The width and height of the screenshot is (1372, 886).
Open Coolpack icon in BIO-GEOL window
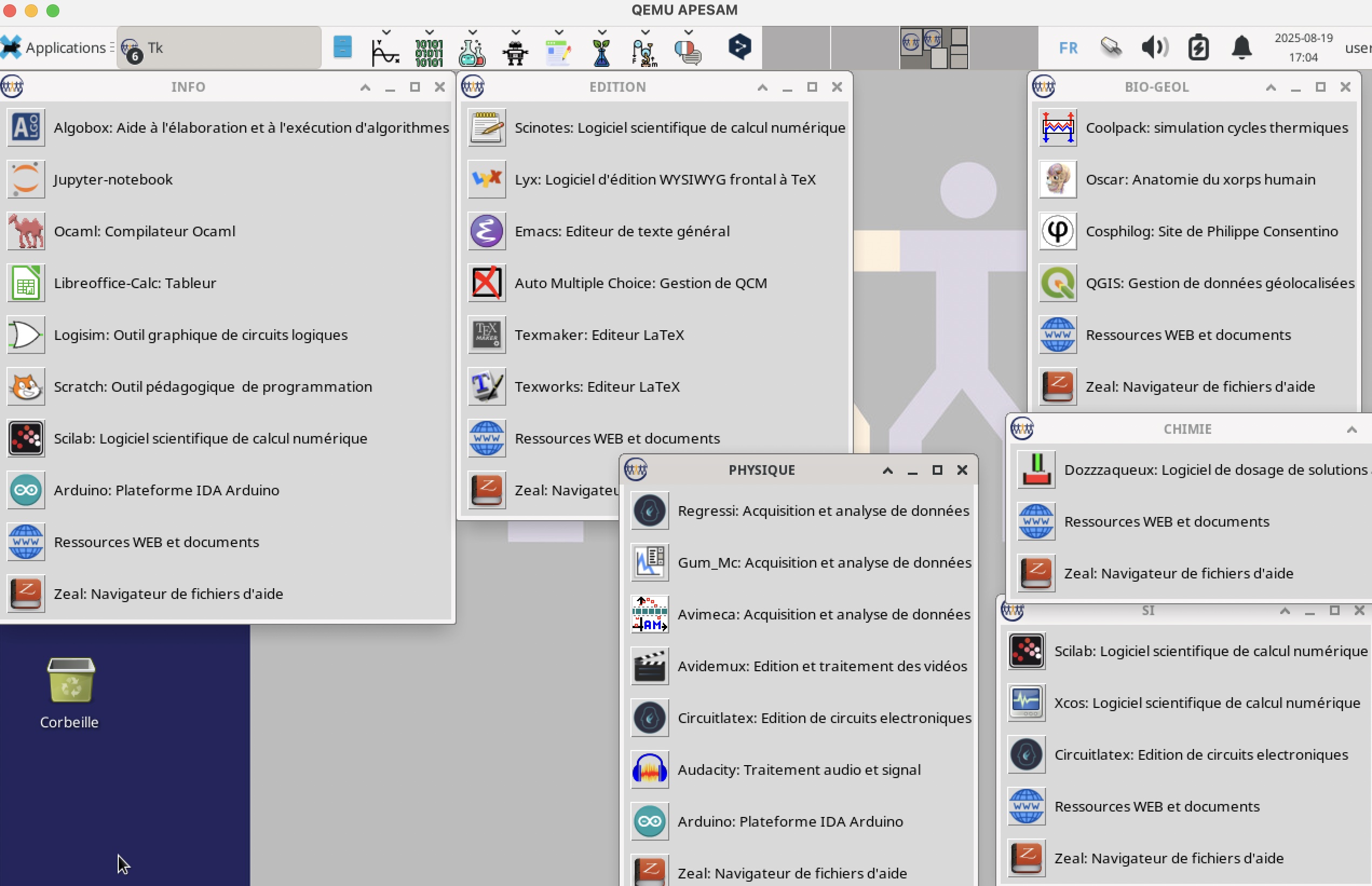point(1058,128)
